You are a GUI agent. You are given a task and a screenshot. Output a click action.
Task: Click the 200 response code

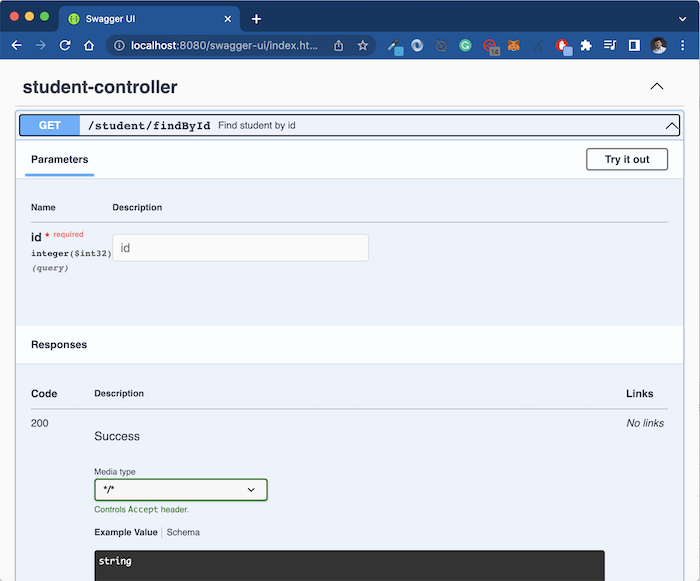click(x=39, y=423)
